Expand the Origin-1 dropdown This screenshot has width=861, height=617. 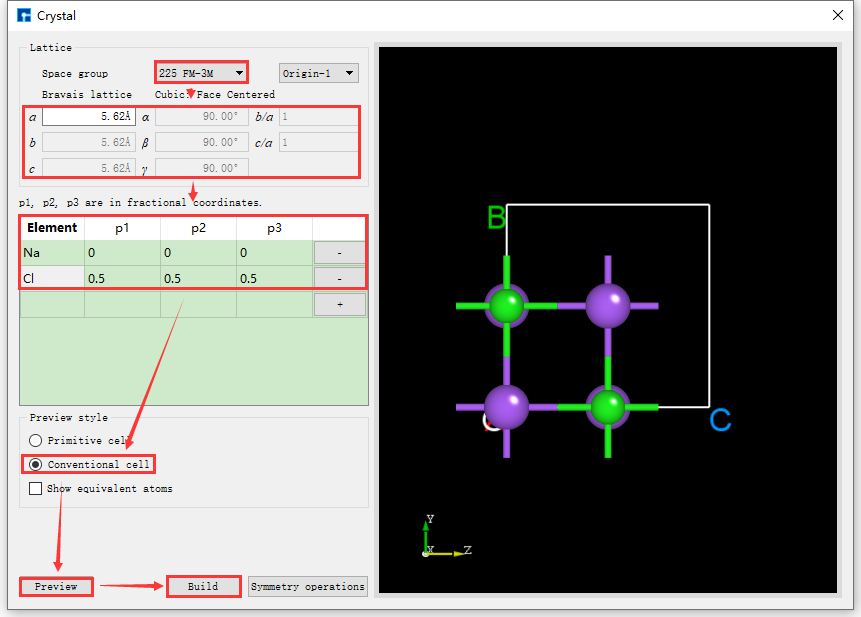click(318, 73)
